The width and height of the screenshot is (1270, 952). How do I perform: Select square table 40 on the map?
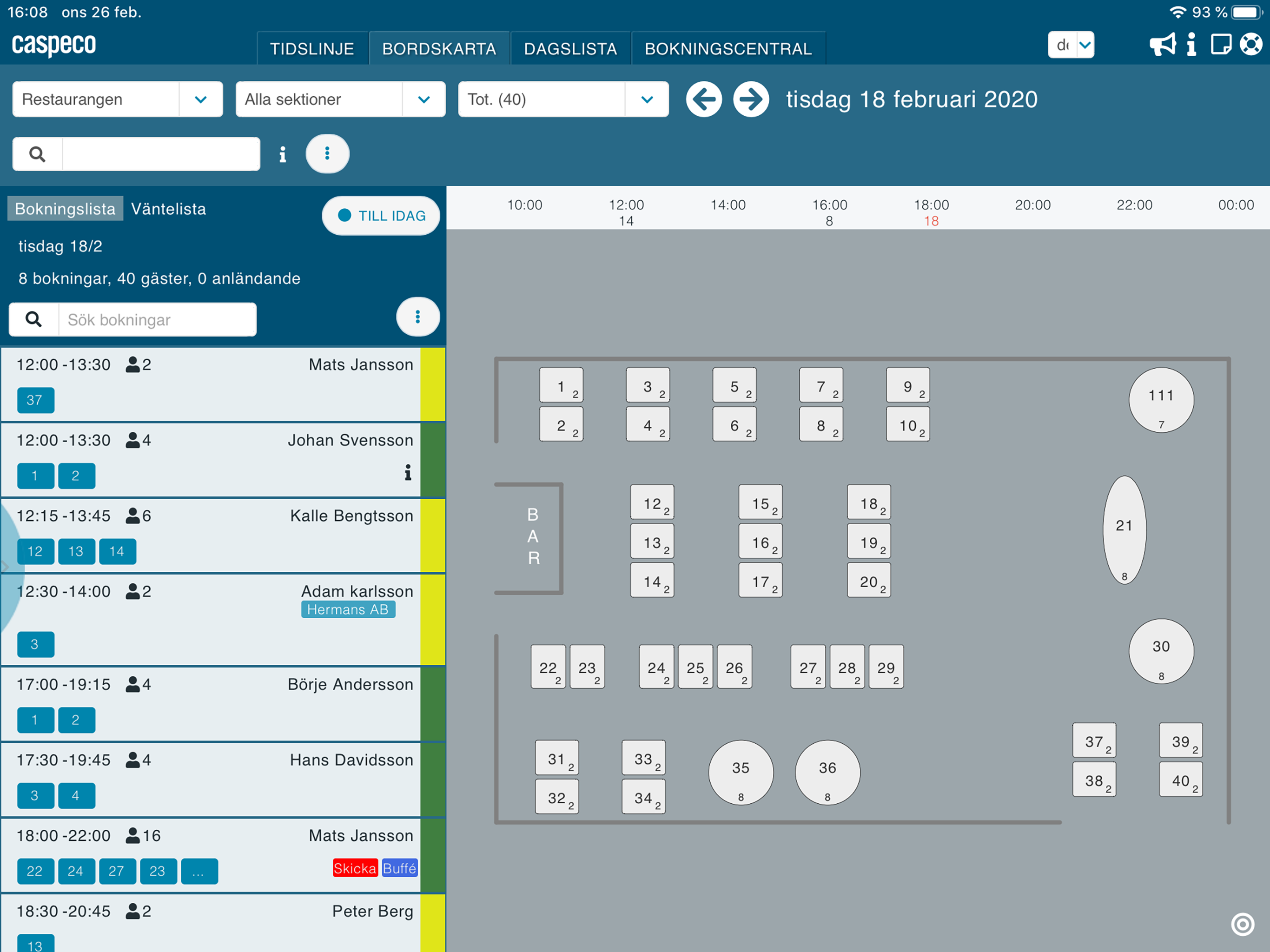tap(1180, 780)
